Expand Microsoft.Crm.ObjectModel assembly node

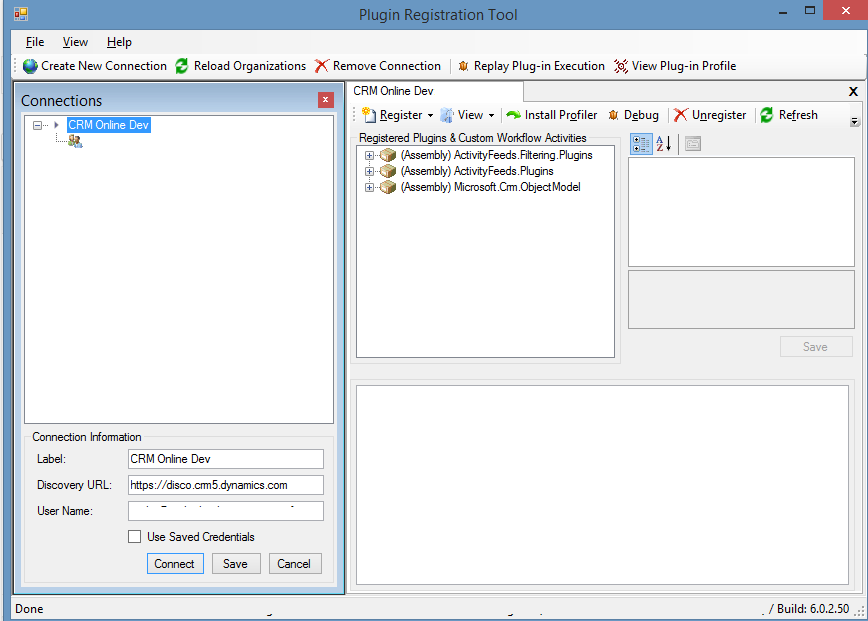[x=369, y=187]
